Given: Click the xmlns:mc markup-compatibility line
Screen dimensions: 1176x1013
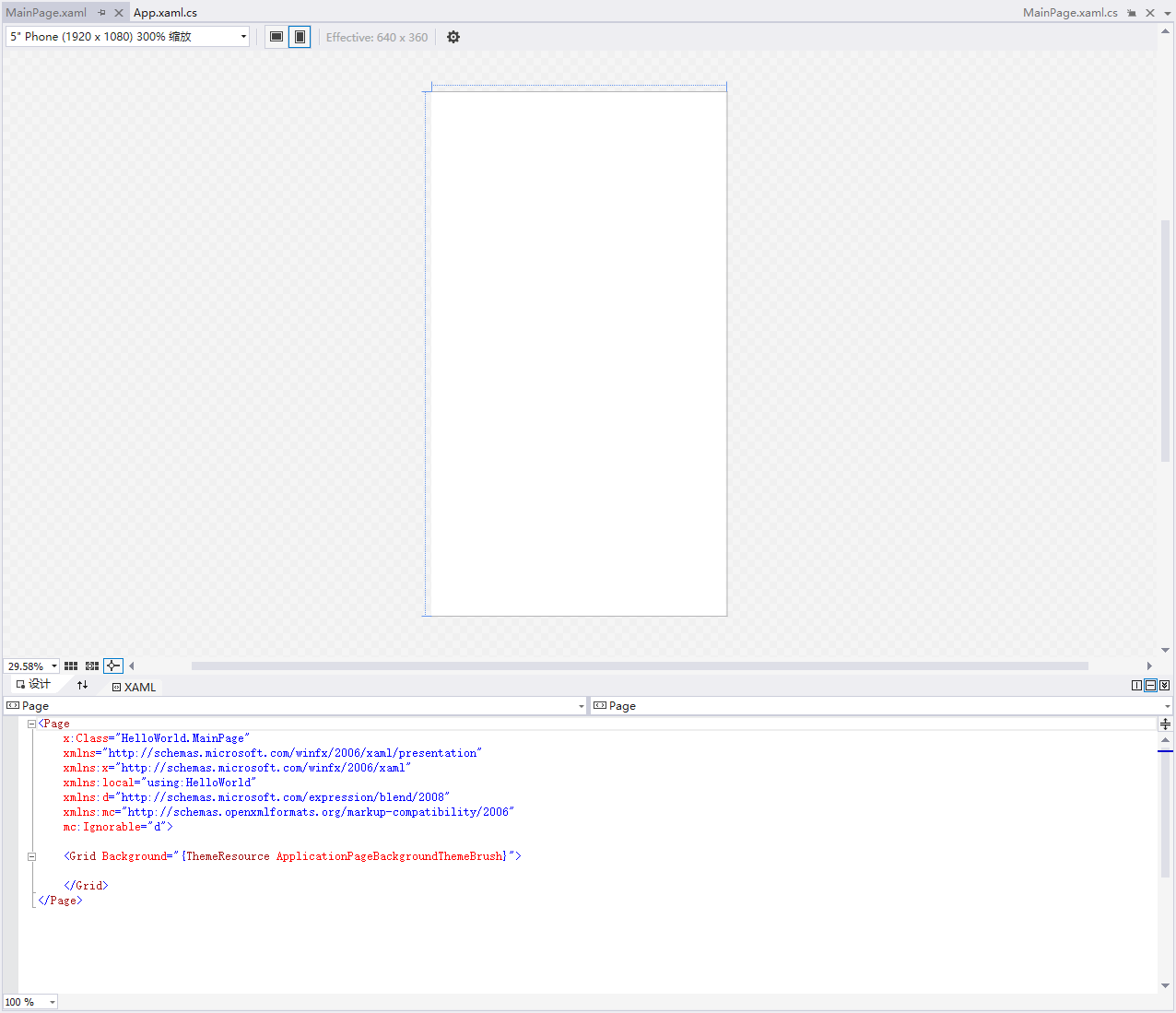Looking at the screenshot, I should (288, 812).
